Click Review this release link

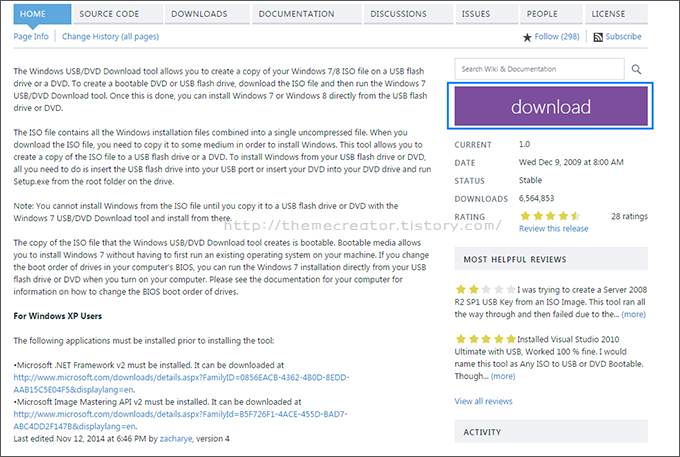[x=553, y=228]
